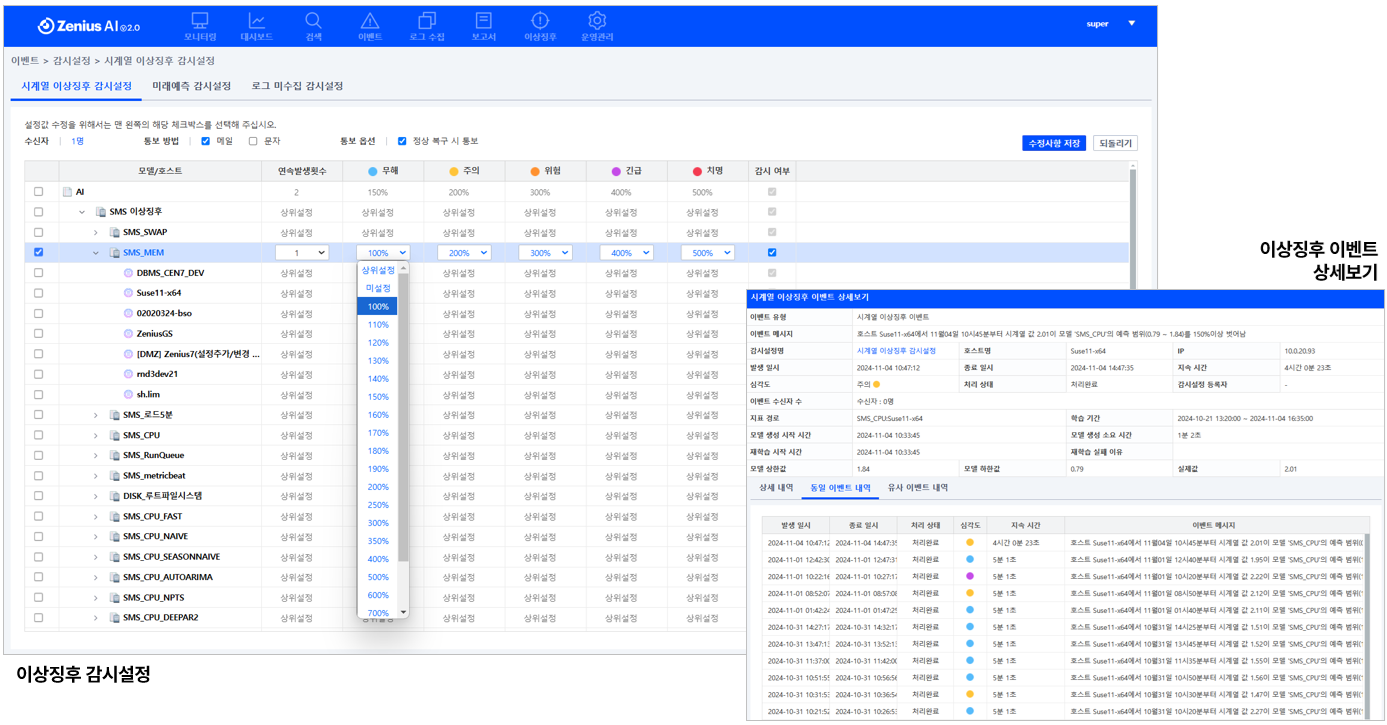Image resolution: width=1387 pixels, height=725 pixels.
Task: Open the 대시보드 chart icon
Action: point(257,20)
